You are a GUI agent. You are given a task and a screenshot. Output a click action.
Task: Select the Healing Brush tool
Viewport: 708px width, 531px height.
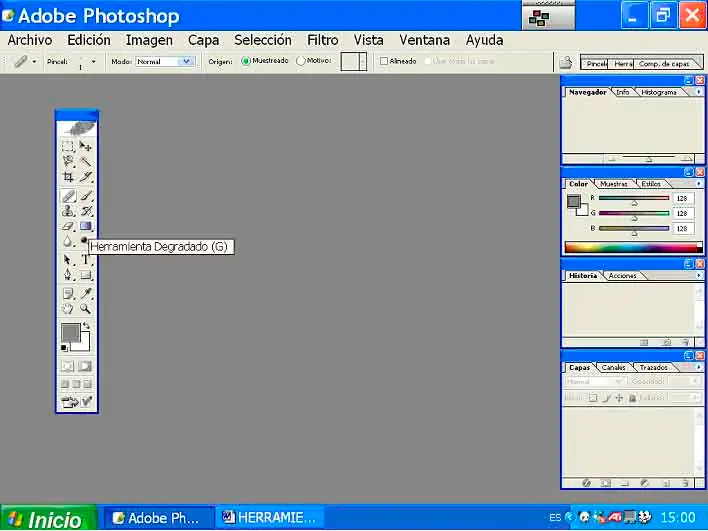pos(68,196)
